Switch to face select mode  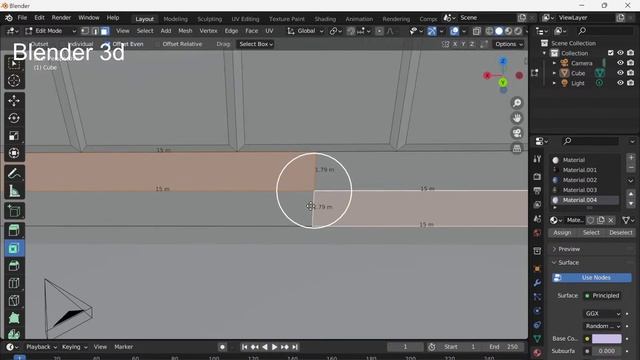point(104,31)
